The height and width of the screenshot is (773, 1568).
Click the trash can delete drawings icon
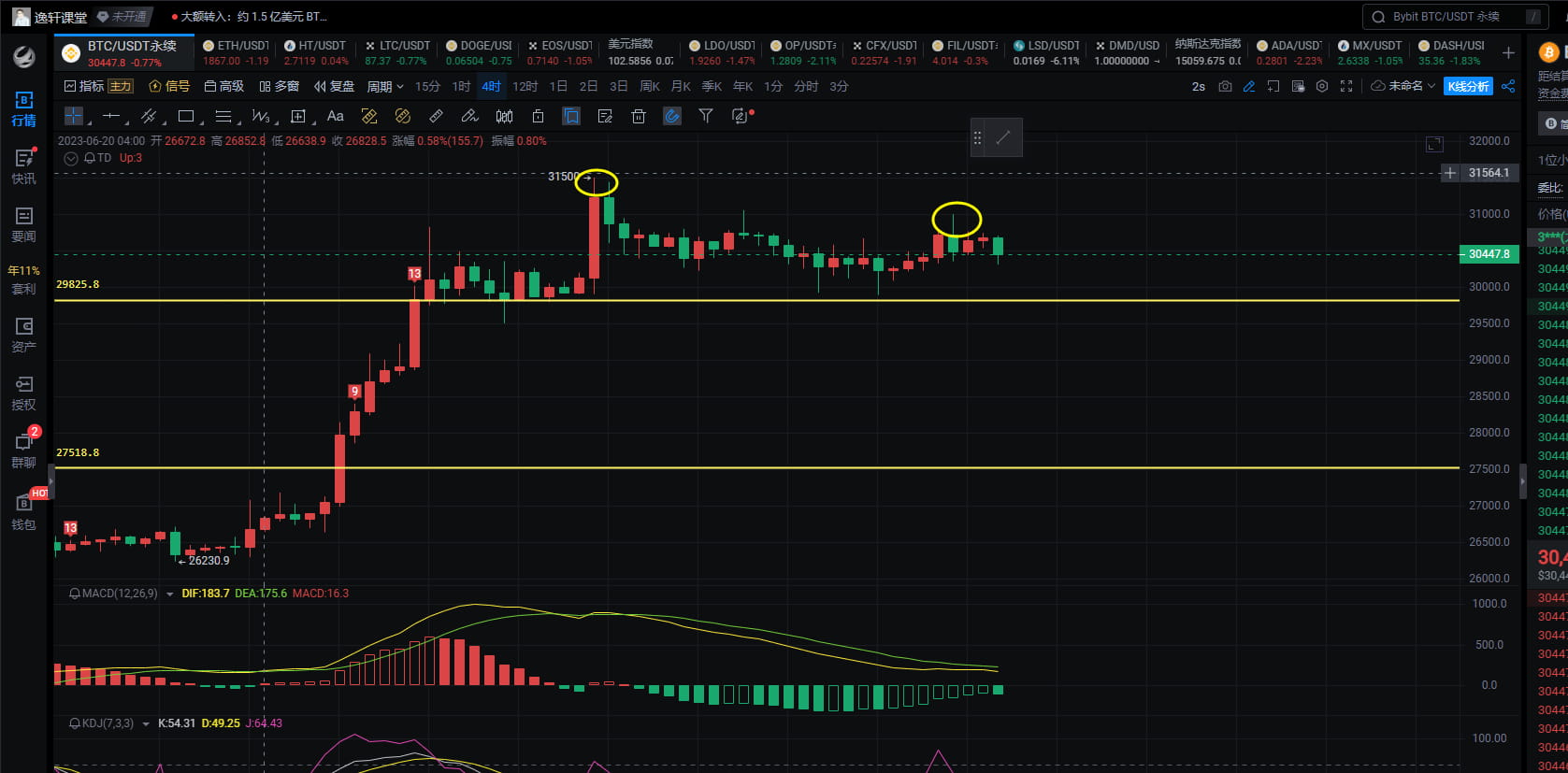point(639,116)
